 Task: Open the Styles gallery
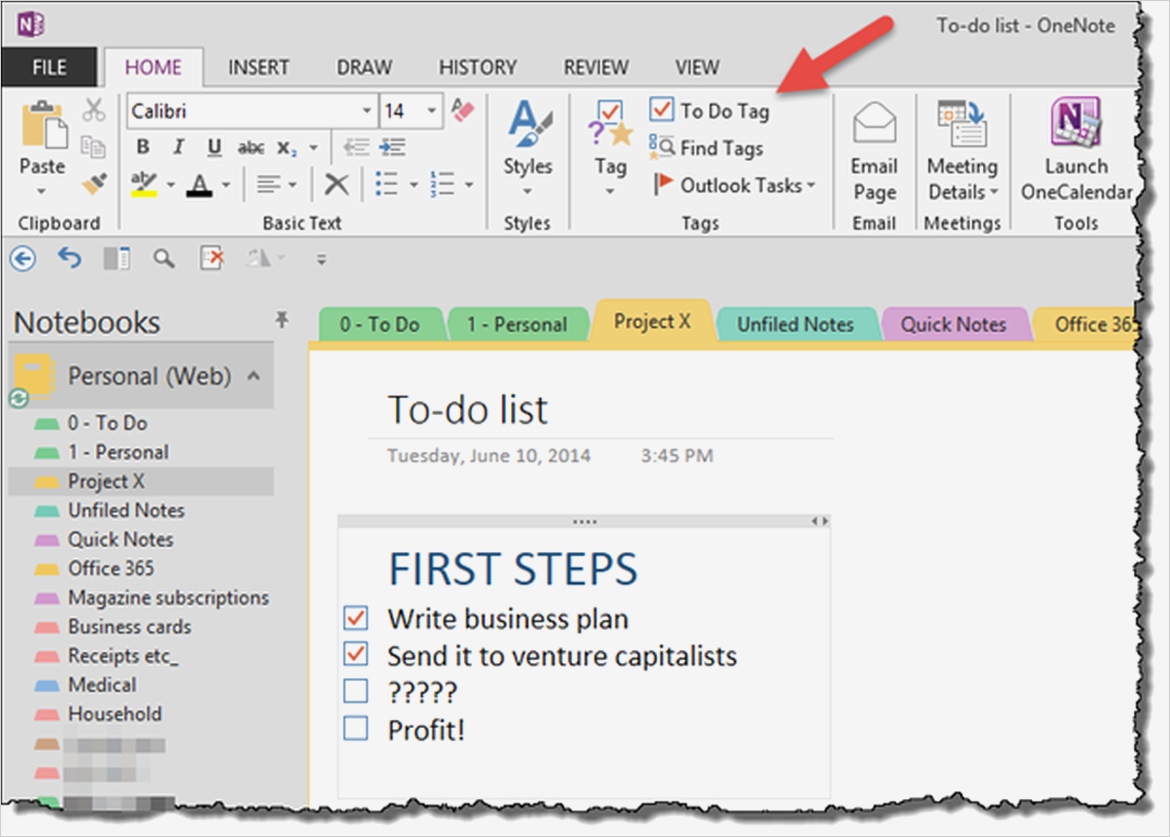click(x=528, y=148)
